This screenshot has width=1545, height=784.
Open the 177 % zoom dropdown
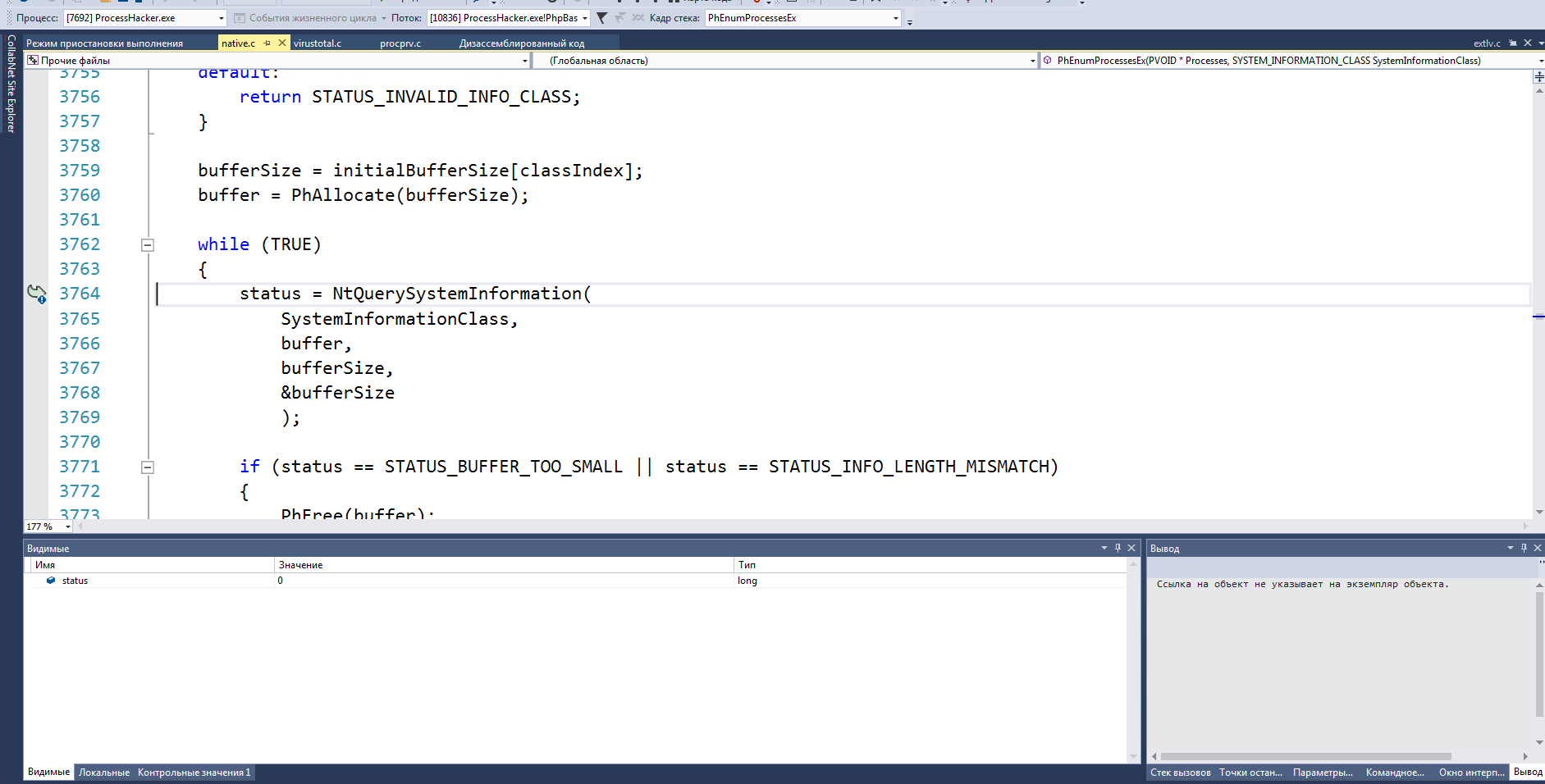[x=67, y=526]
